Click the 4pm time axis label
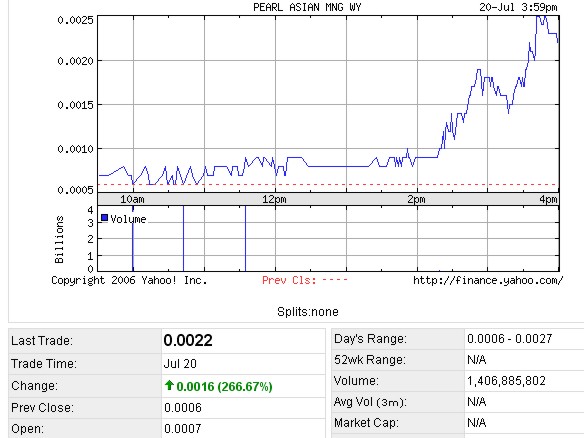Screen dimensions: 584x438 pyautogui.click(x=548, y=199)
